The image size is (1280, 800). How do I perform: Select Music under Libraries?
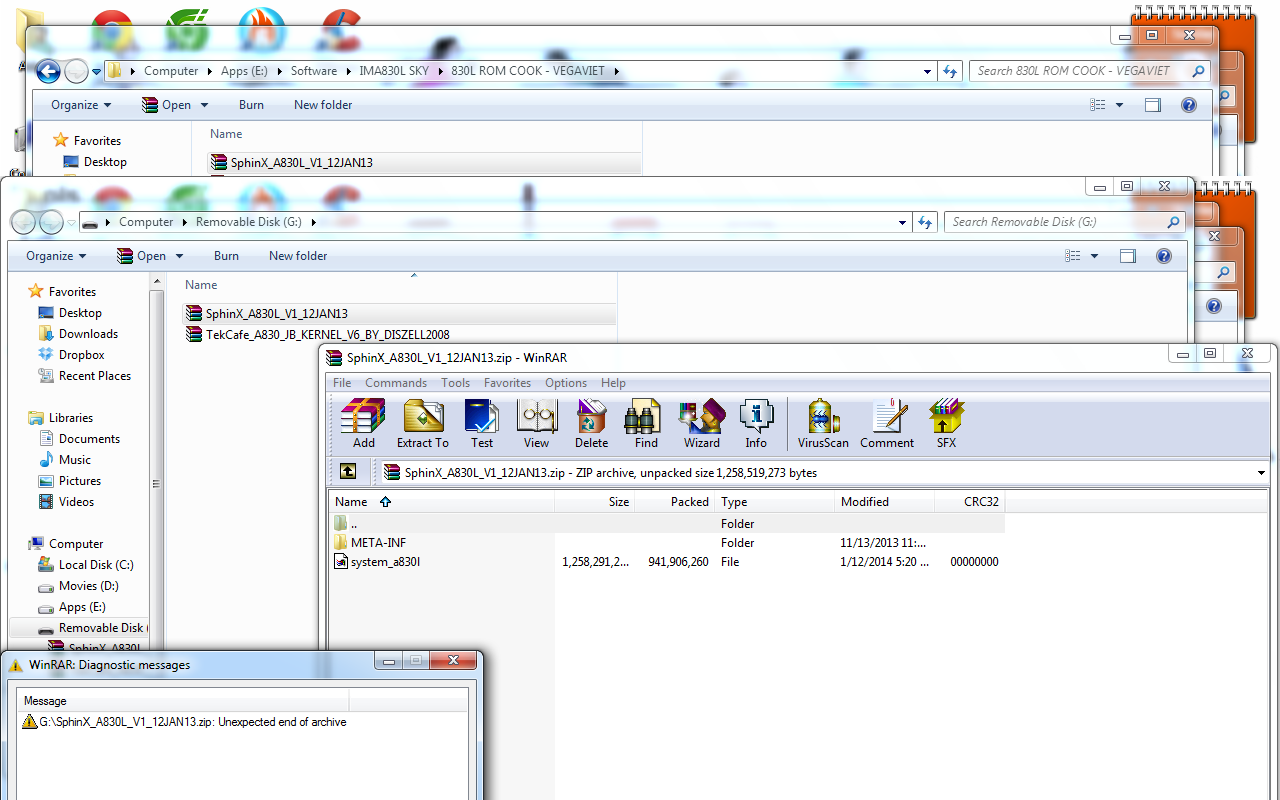75,460
